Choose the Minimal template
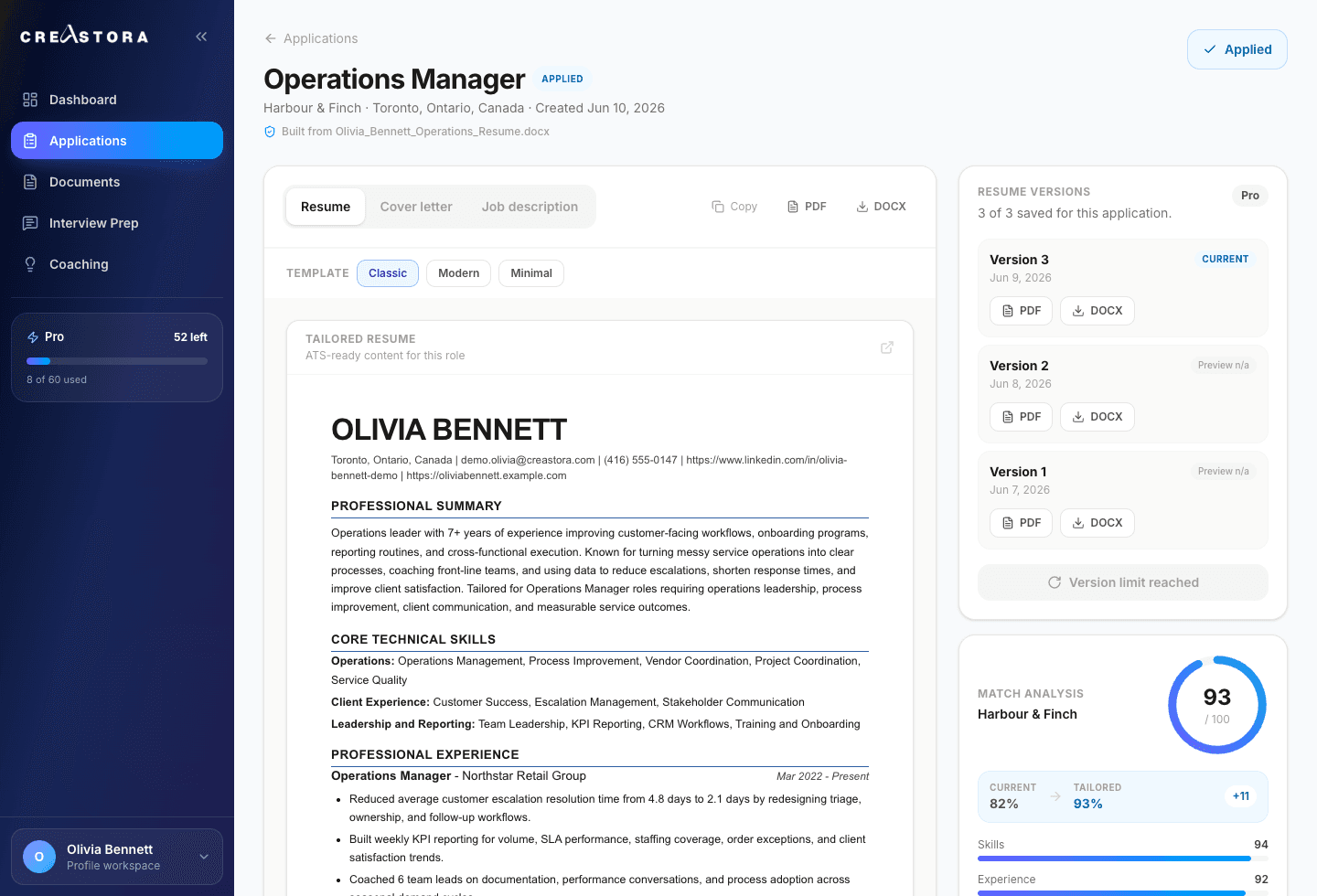Image resolution: width=1317 pixels, height=896 pixels. point(531,273)
